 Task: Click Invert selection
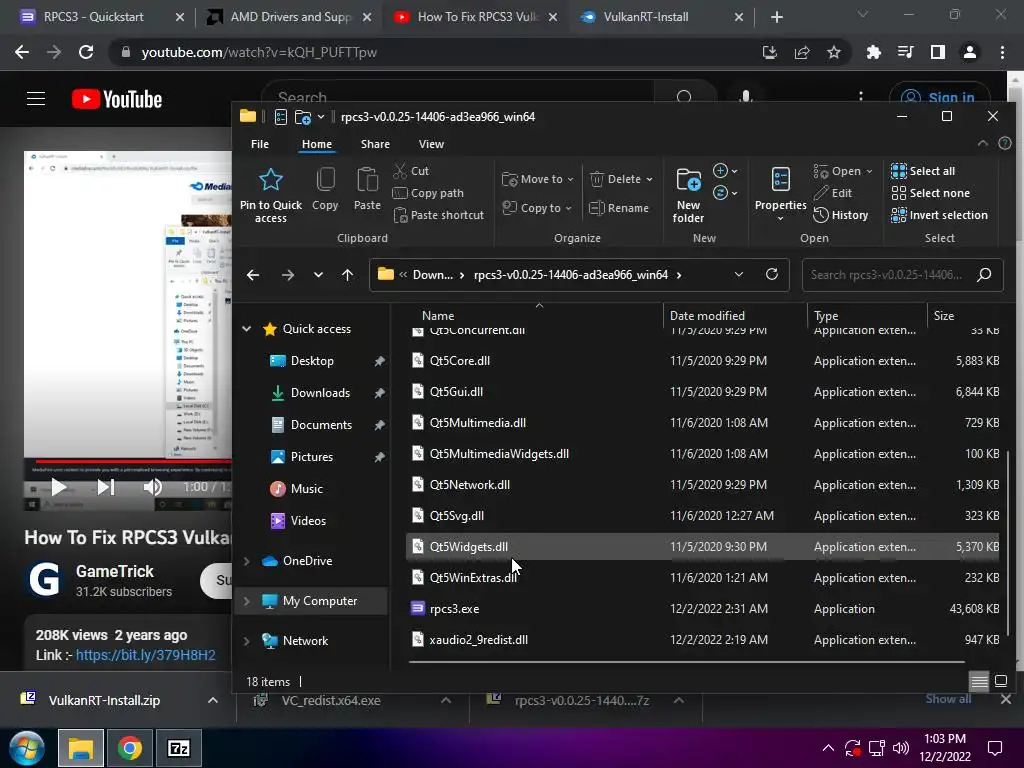[x=939, y=215]
